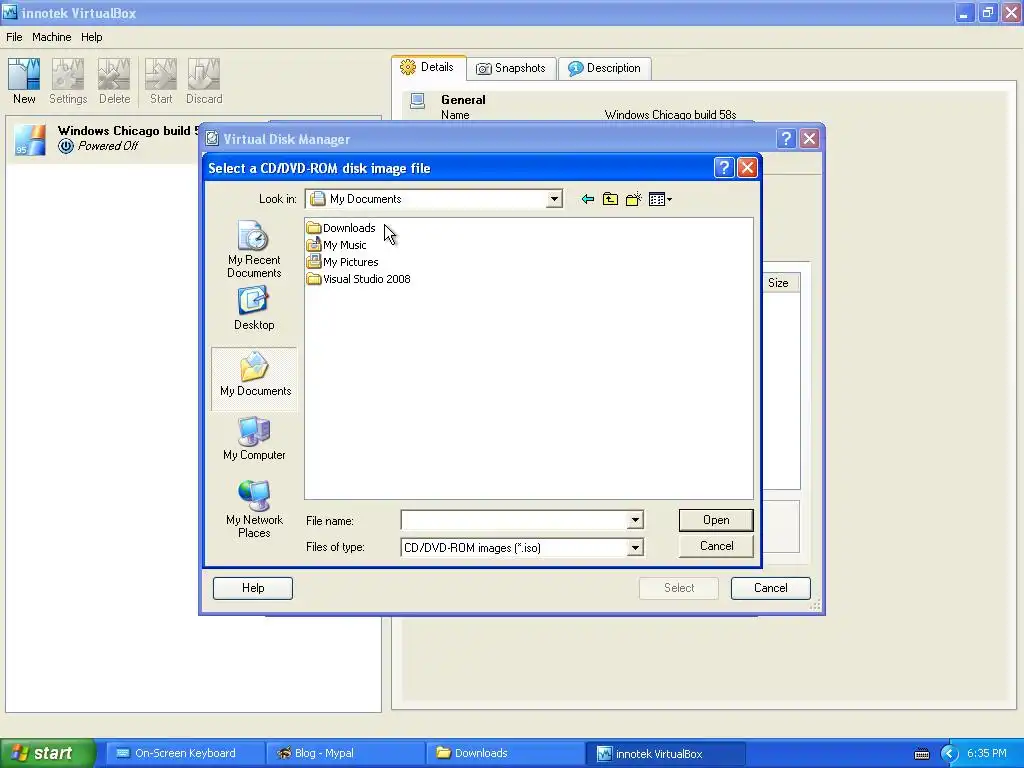
Task: Select My Documents in places bar
Action: tap(254, 378)
